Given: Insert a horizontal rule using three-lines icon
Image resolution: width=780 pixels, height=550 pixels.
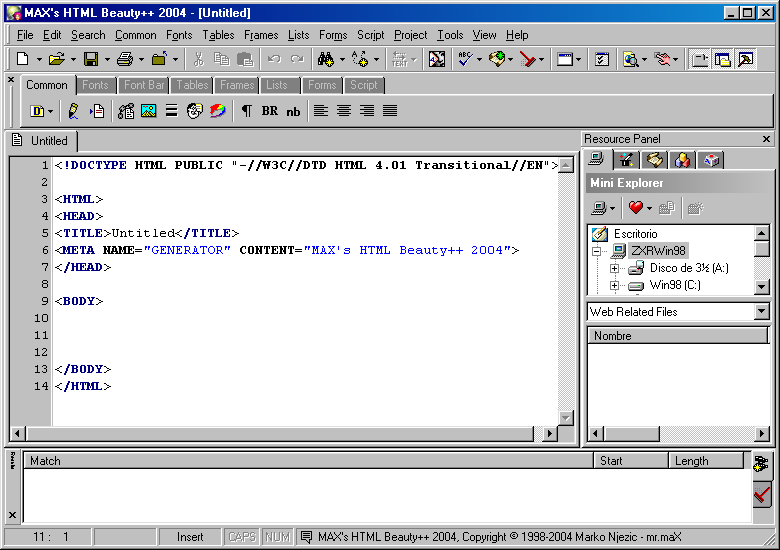Looking at the screenshot, I should pos(172,110).
